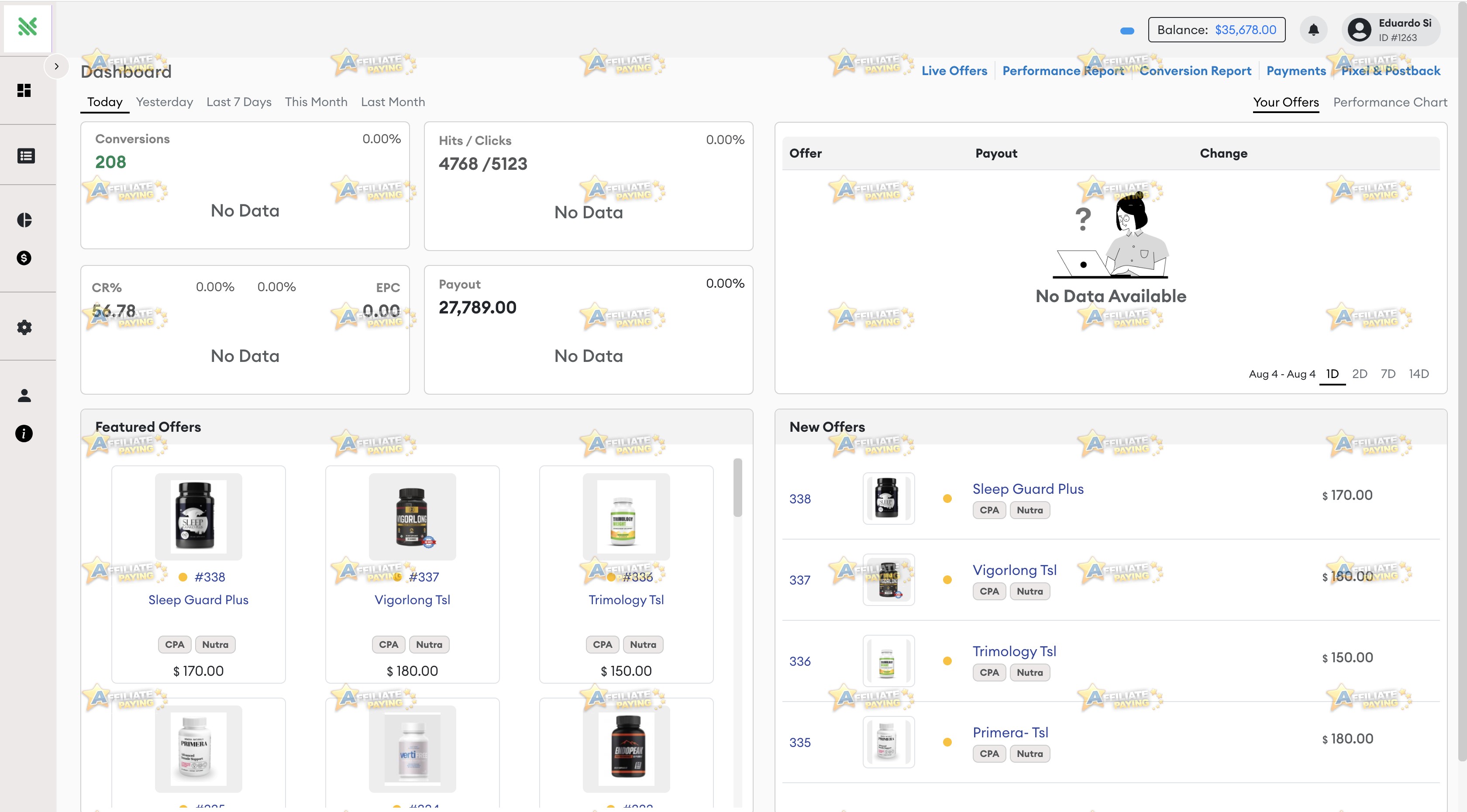
Task: Click offer ID 335 in New Offers
Action: click(799, 743)
